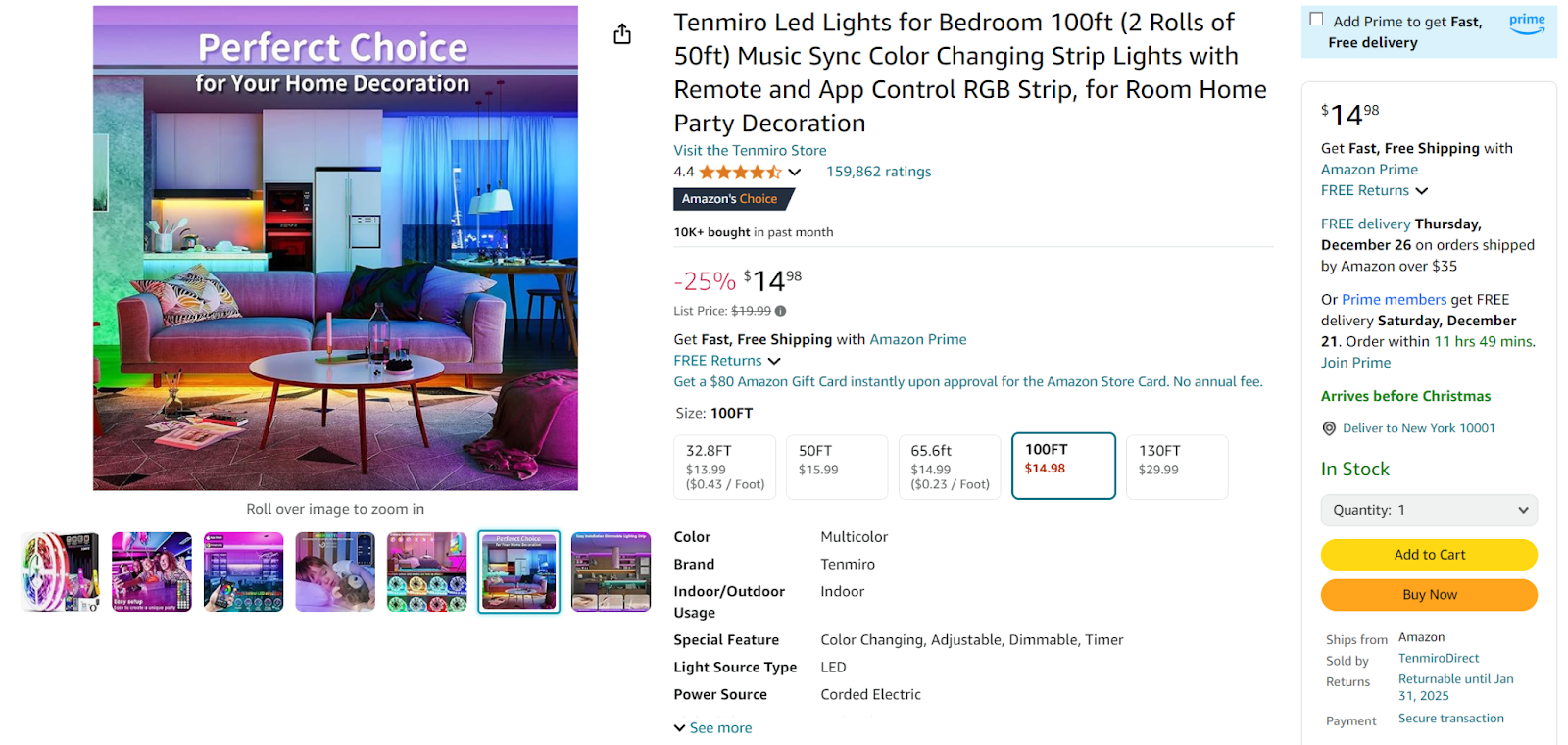Click the Prime logo in top banner

click(1527, 20)
